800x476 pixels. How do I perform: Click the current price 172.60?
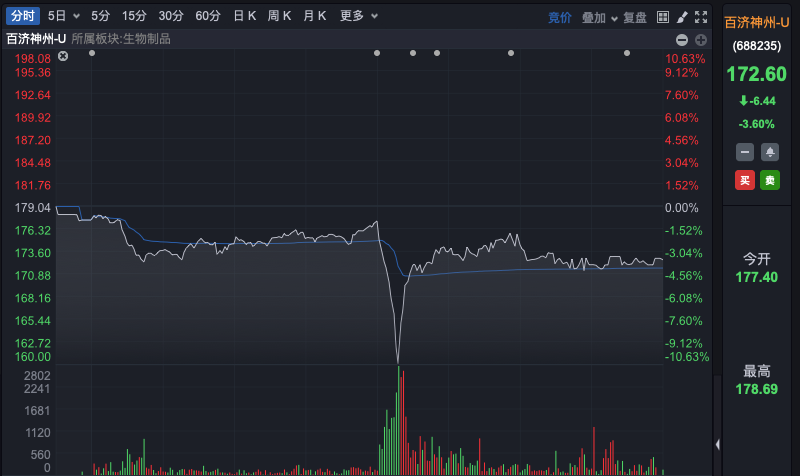click(757, 74)
